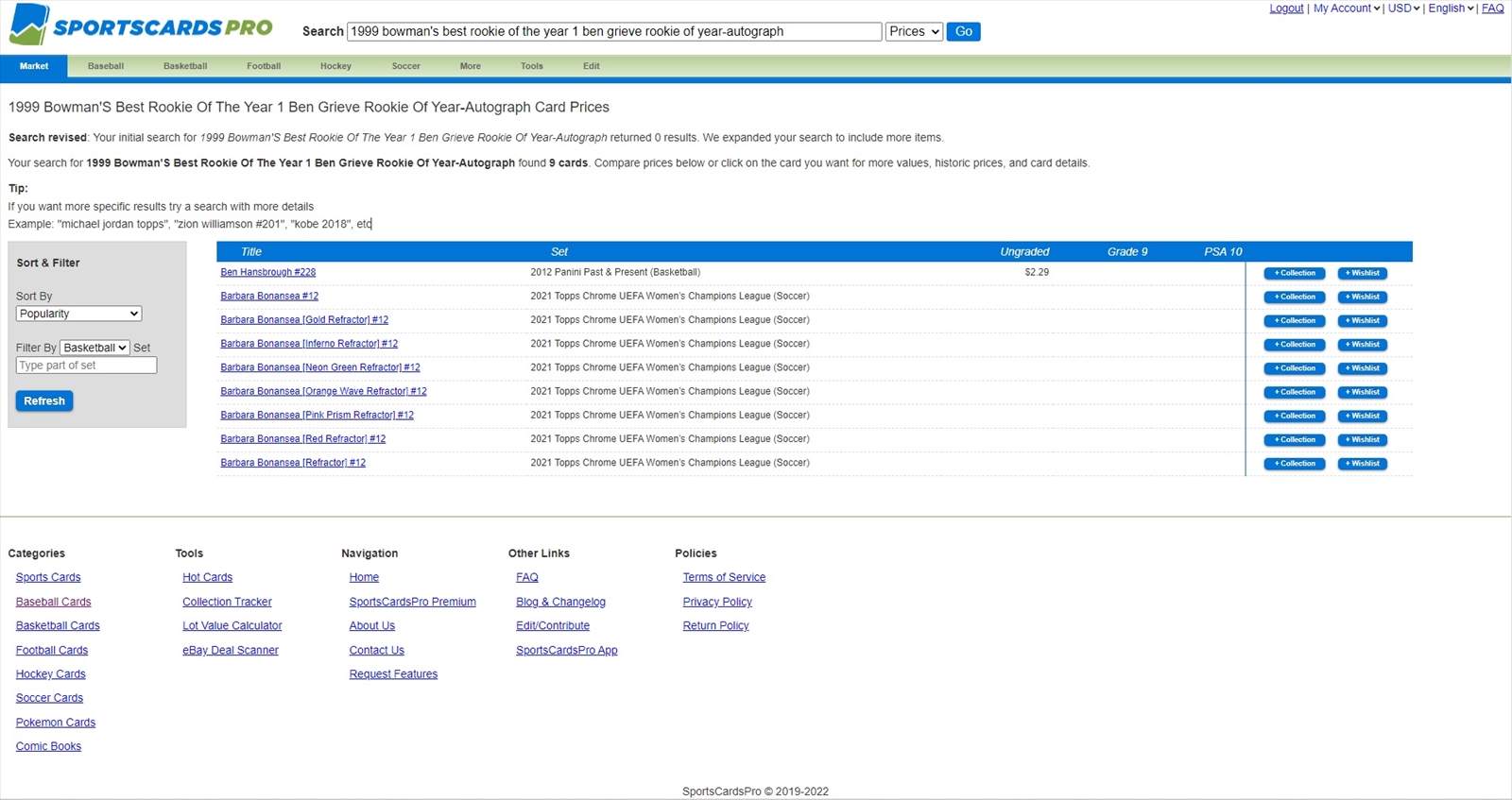Click the Go search button
Screen dimensions: 1512x800
(x=963, y=31)
